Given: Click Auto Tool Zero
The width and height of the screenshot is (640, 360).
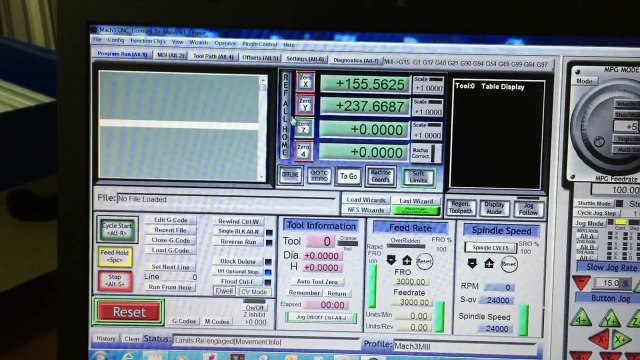Looking at the screenshot, I should click(317, 282).
